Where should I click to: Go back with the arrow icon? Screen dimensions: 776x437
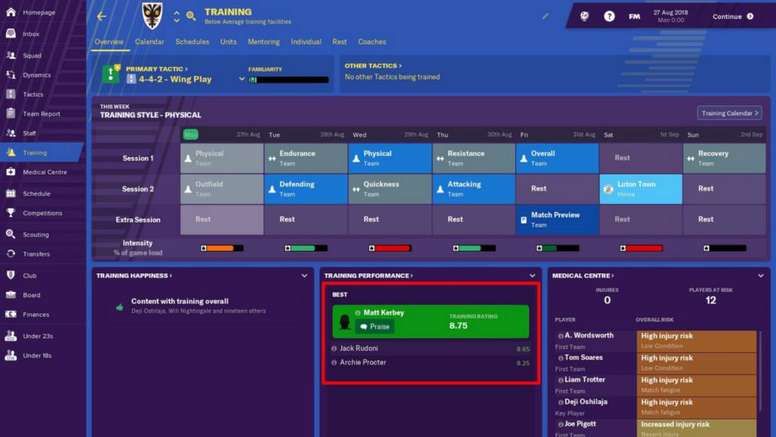(101, 16)
